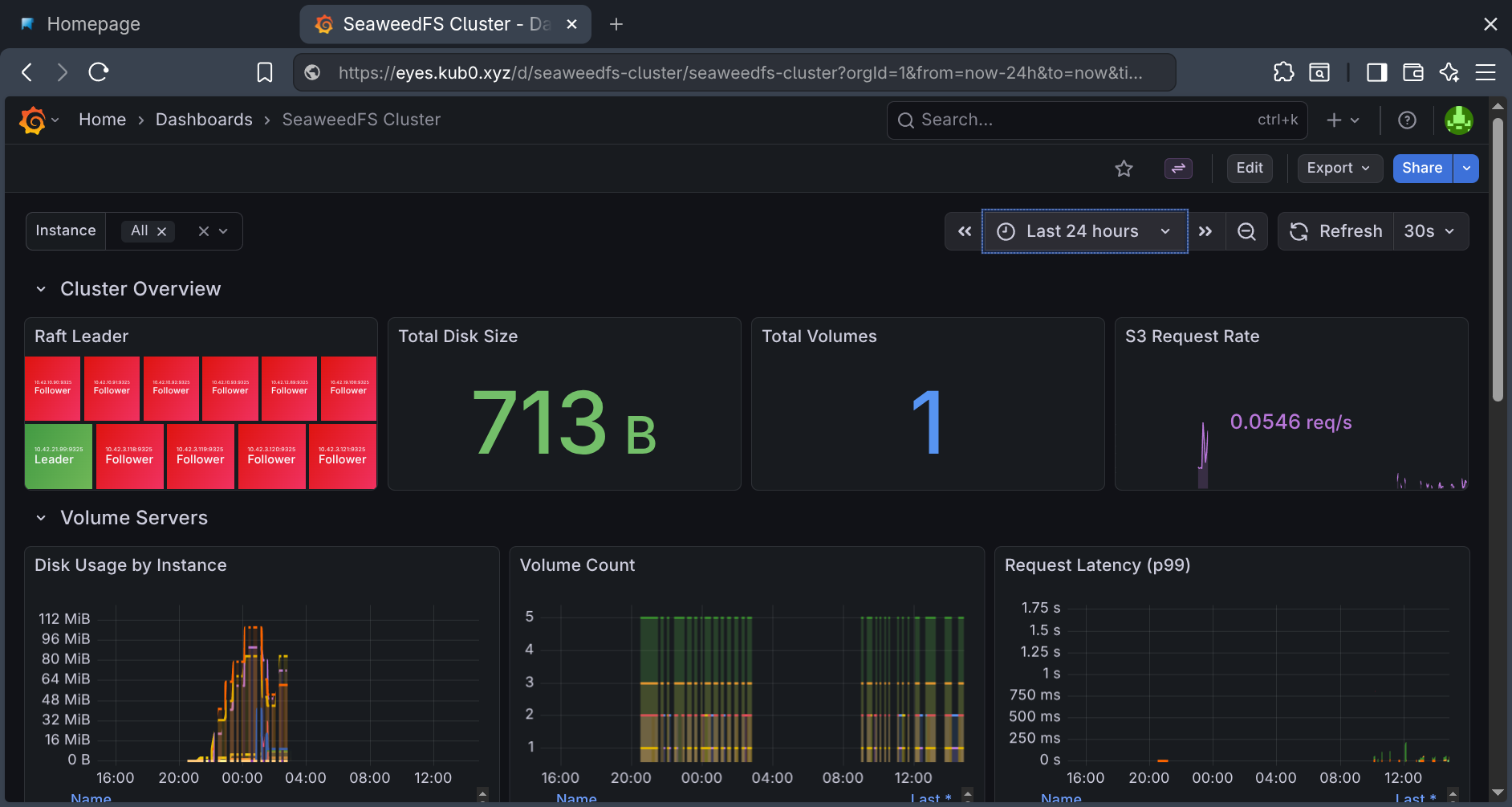Click the zoom out time range icon
Viewport: 1512px width, 807px height.
coord(1246,231)
